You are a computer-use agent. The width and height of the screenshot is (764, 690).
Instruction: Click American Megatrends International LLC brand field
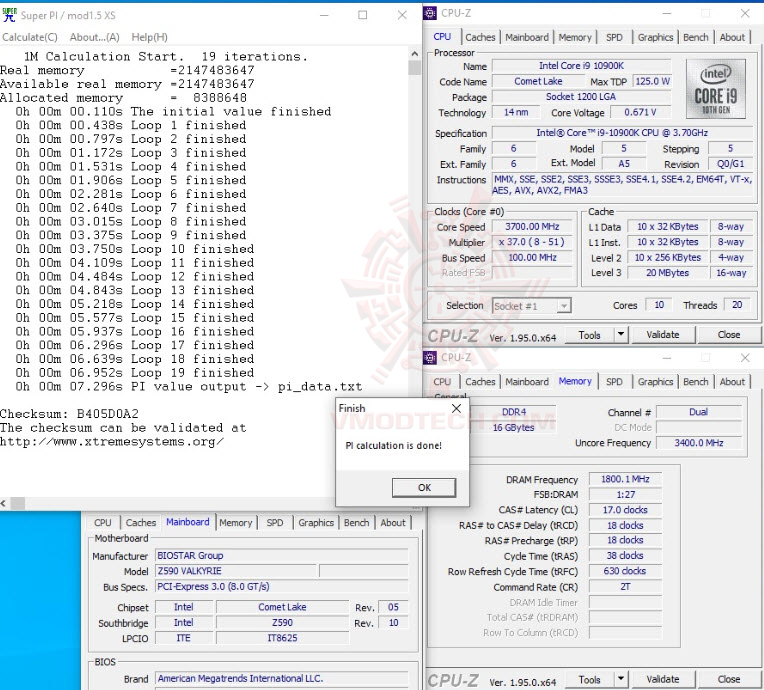point(282,678)
